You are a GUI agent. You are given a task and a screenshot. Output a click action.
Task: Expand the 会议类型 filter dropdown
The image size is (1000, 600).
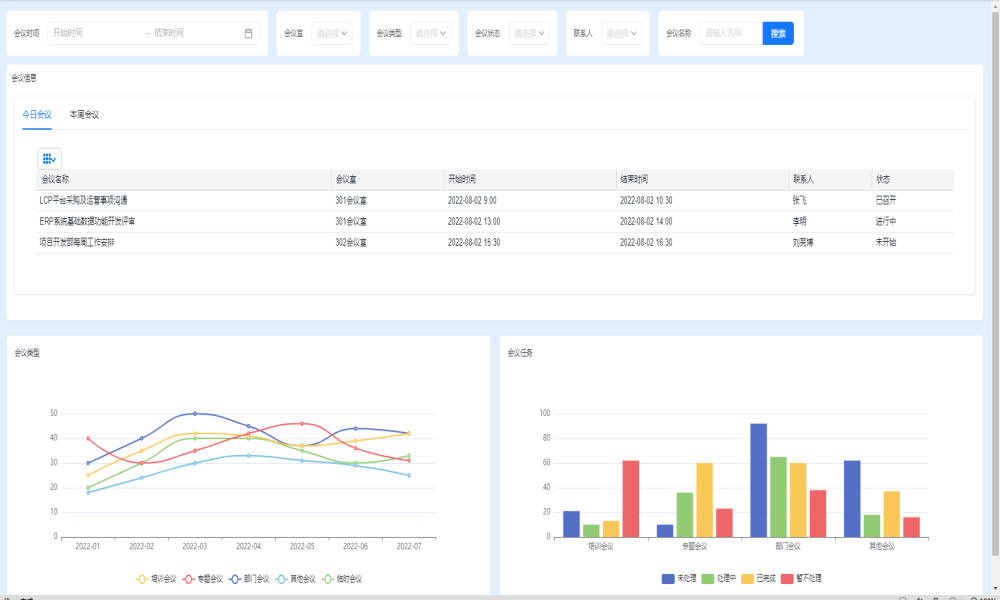[x=430, y=33]
